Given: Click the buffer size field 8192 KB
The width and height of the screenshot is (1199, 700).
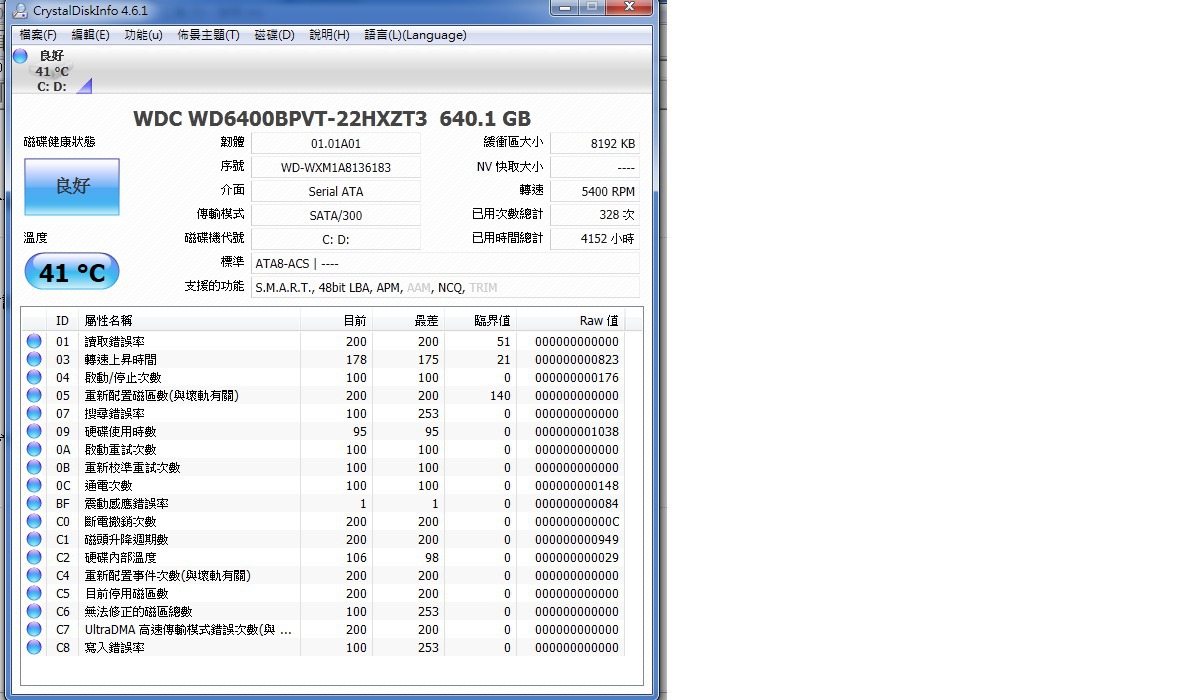Looking at the screenshot, I should 595,143.
